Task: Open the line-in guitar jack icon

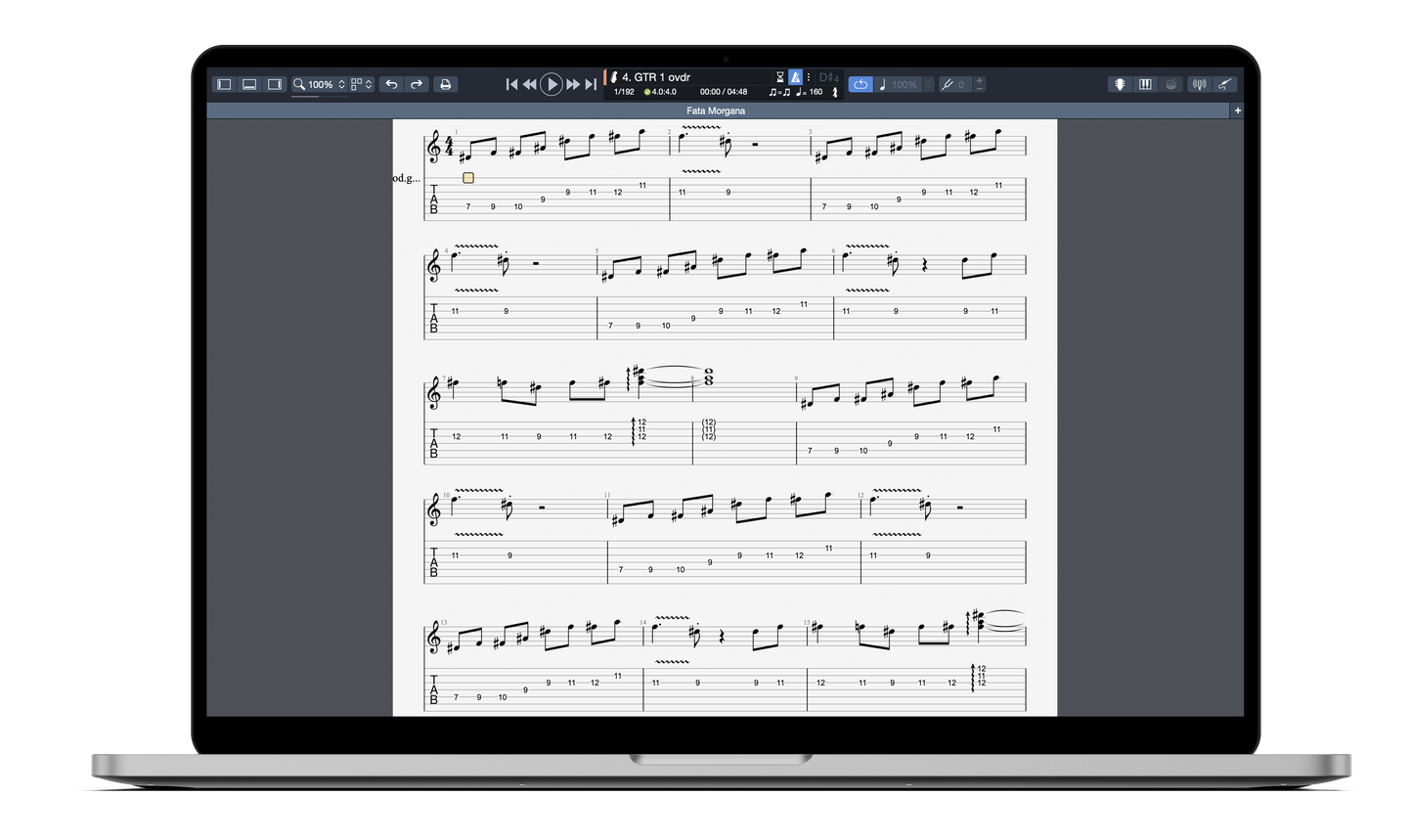Action: pyautogui.click(x=1225, y=85)
